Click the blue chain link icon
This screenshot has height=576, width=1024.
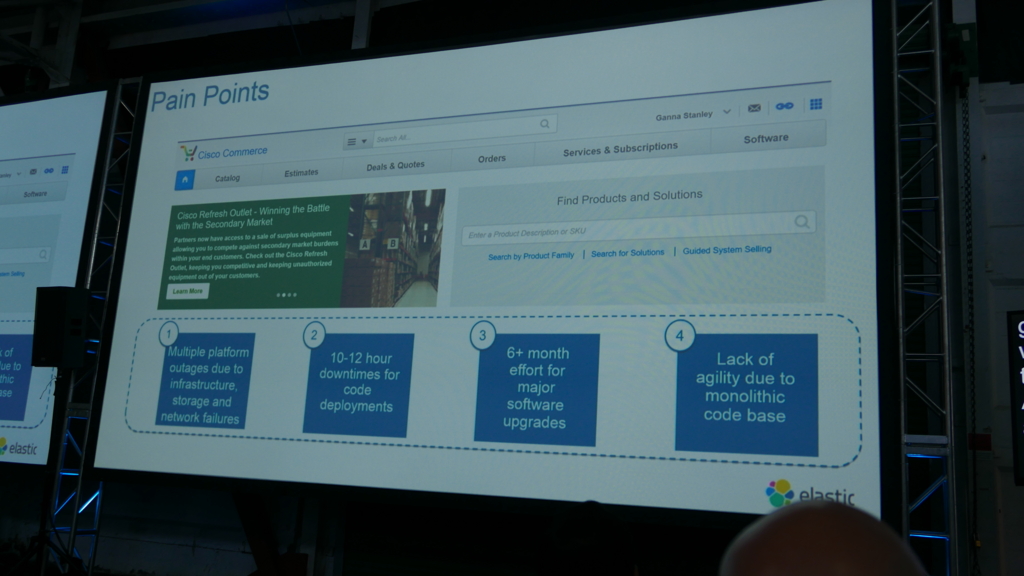click(x=784, y=106)
